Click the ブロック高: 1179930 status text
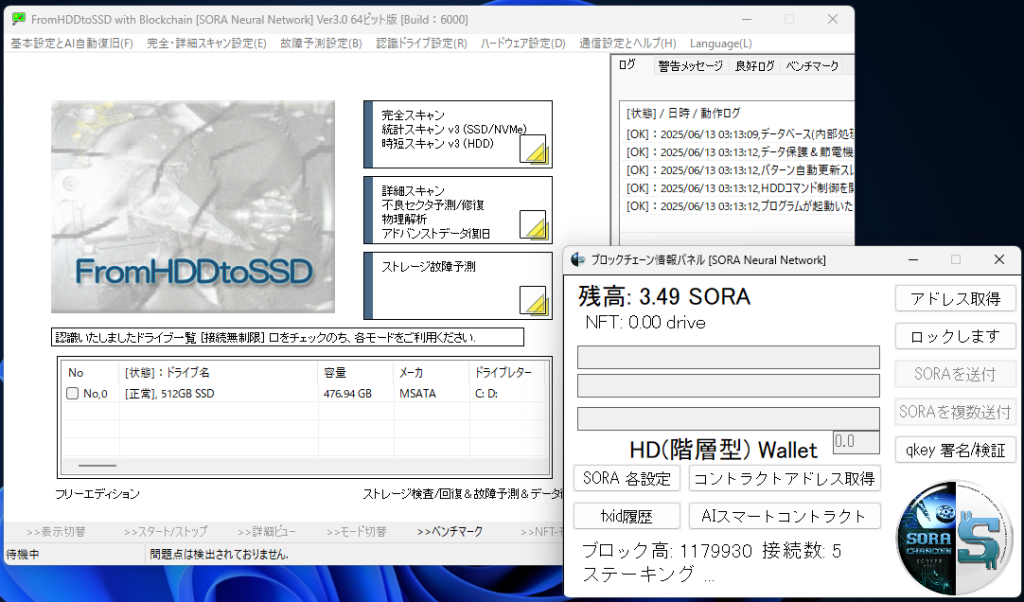 coord(667,551)
